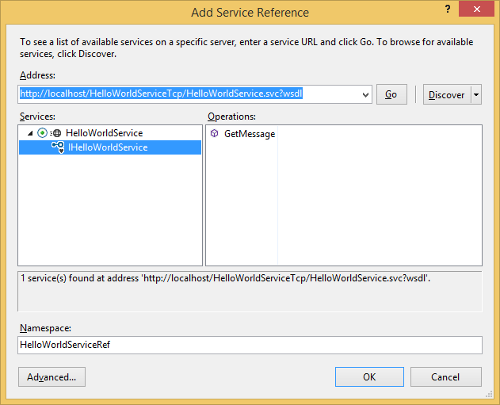
Task: Click the question mark help icon
Action: point(448,9)
